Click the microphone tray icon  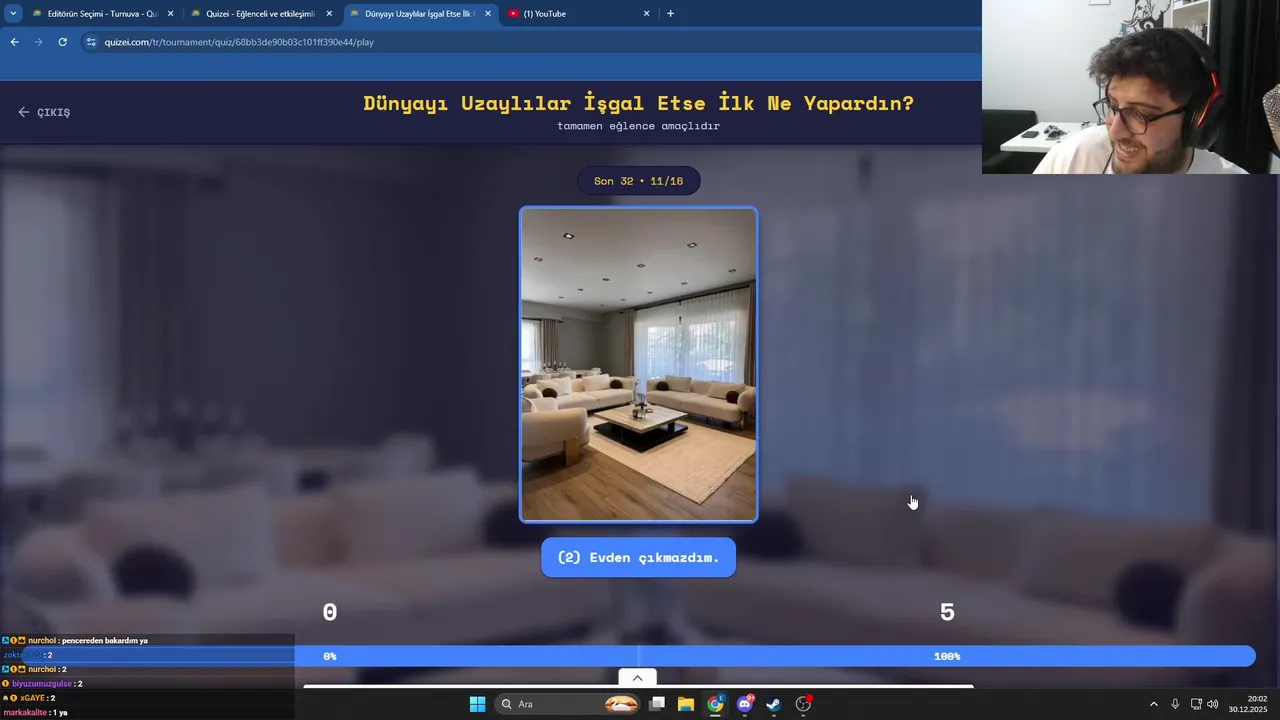[x=1175, y=704]
